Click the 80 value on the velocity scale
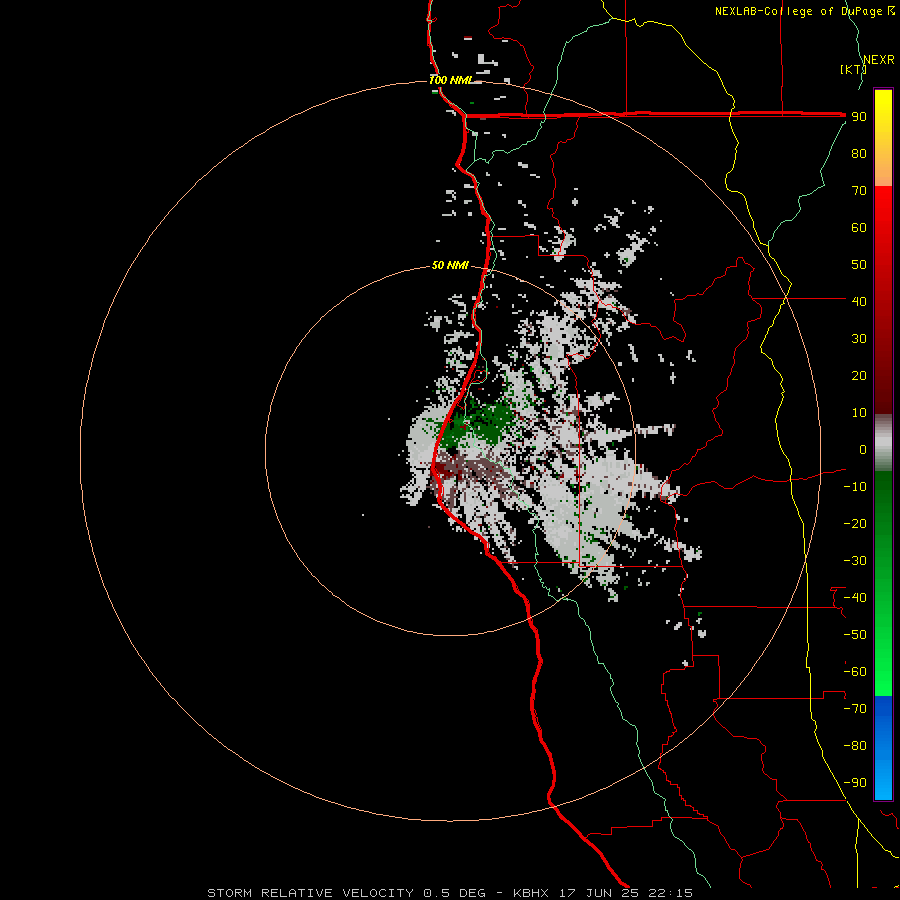Viewport: 900px width, 900px height. [x=859, y=153]
